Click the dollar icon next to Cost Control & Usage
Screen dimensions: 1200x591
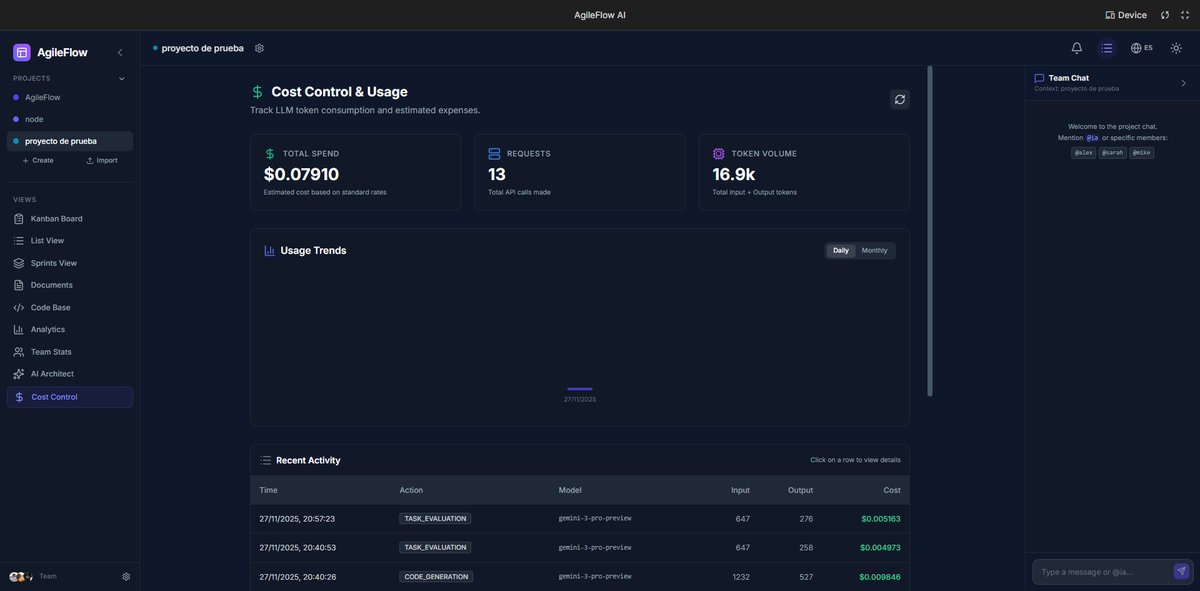click(258, 92)
